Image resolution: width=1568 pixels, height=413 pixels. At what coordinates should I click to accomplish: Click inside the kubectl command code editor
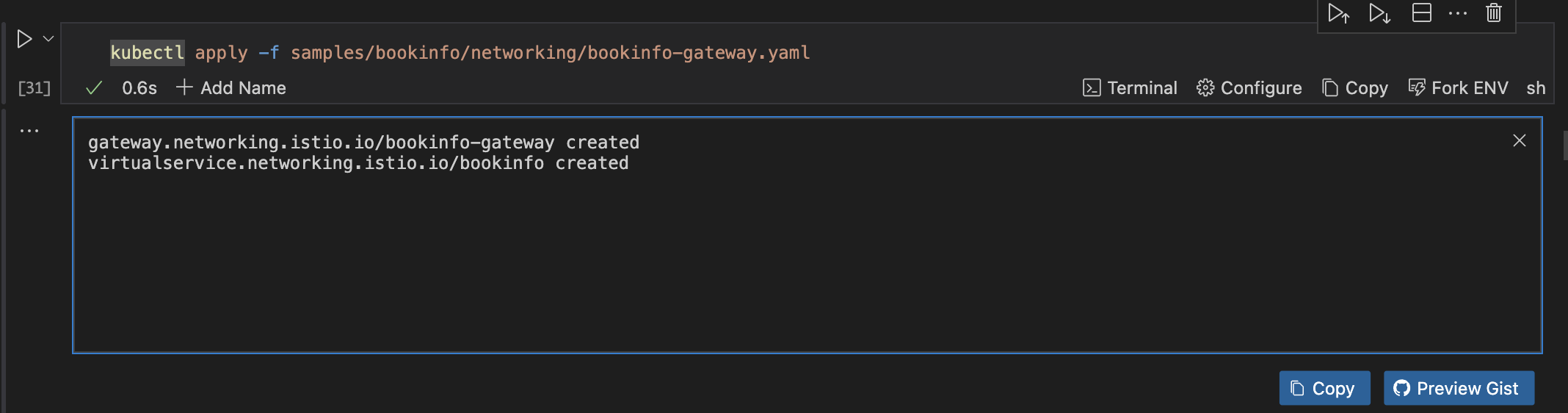coord(514,53)
